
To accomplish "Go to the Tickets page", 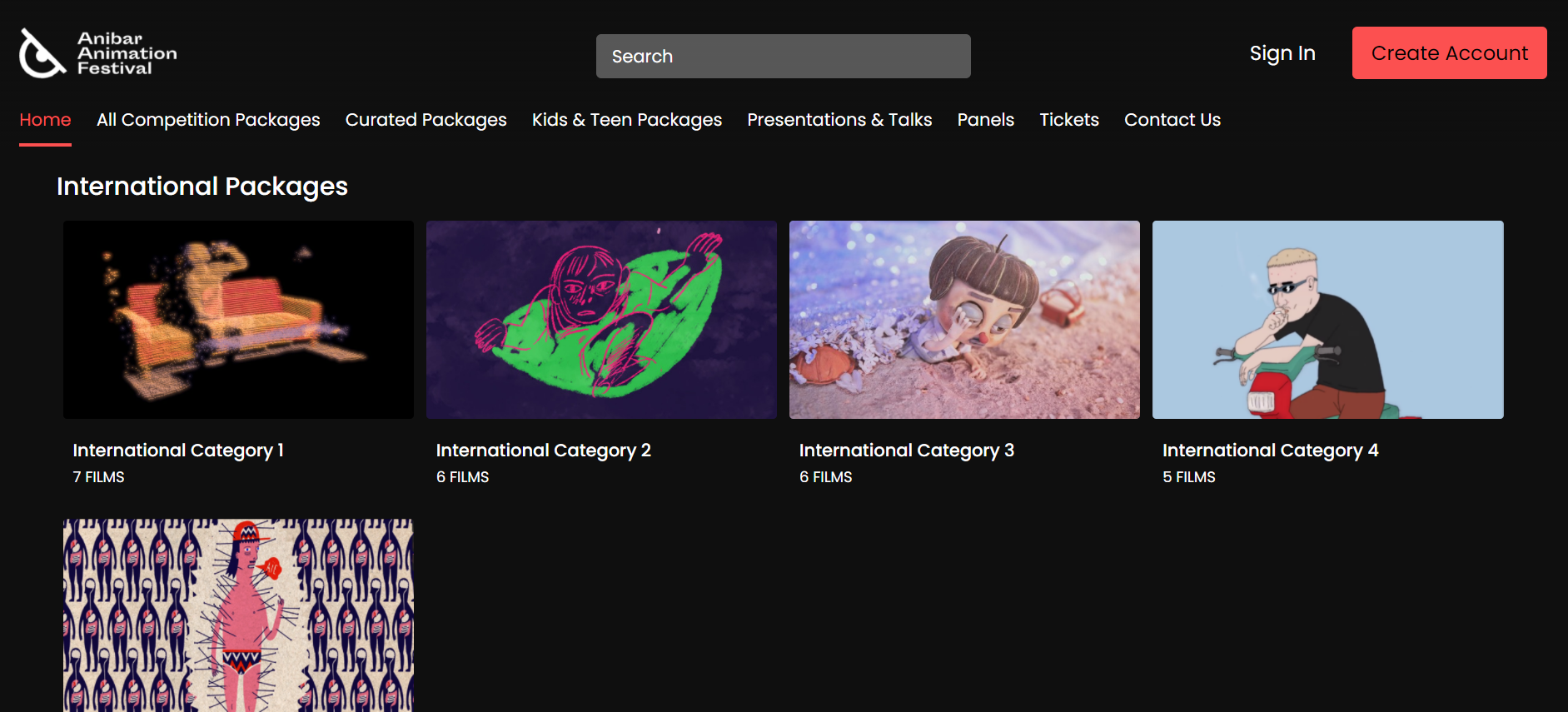I will pyautogui.click(x=1068, y=120).
